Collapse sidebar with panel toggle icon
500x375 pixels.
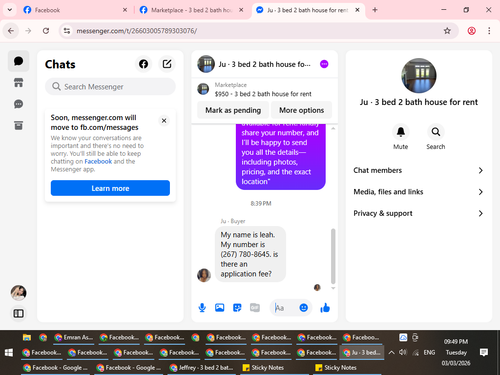(x=18, y=313)
